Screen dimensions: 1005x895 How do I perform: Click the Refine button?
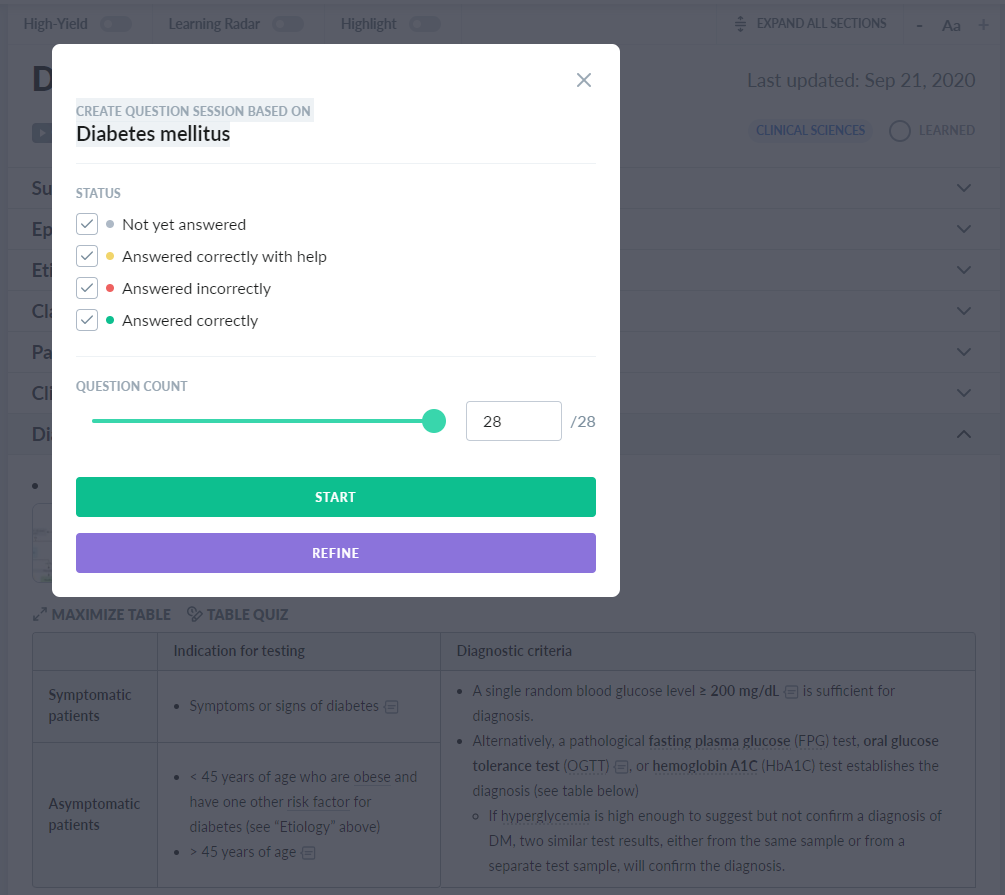point(336,553)
